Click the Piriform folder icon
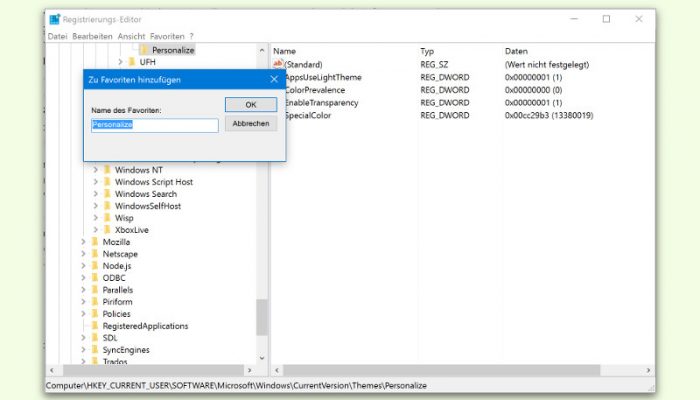 click(95, 302)
